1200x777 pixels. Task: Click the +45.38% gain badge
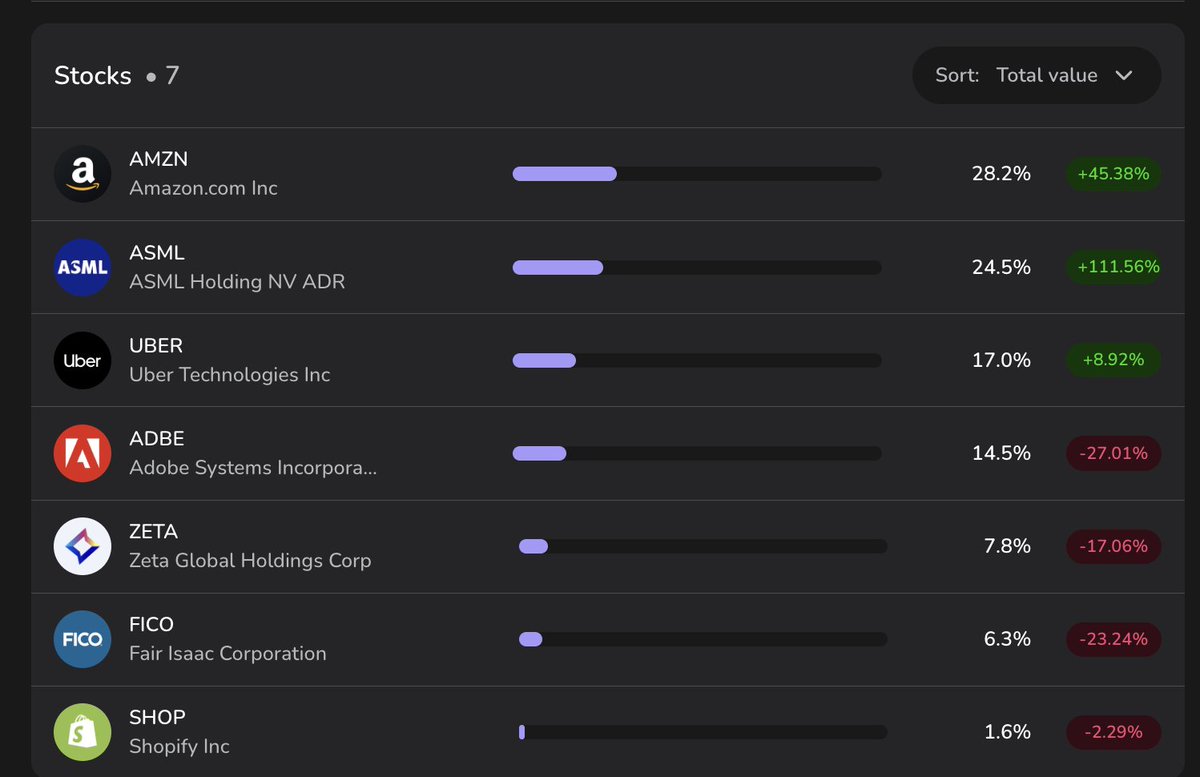(x=1113, y=174)
